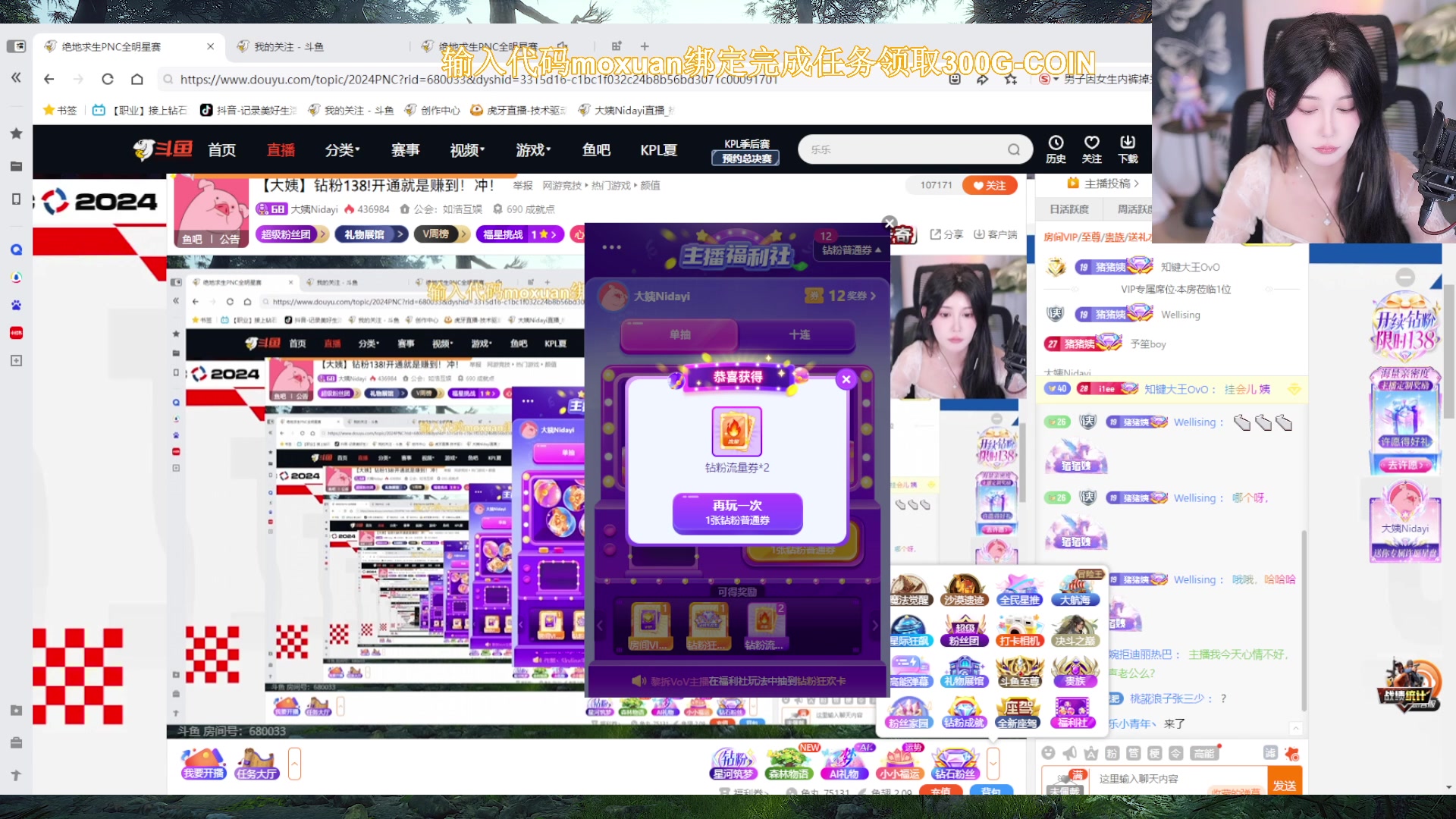Open the 全民星推 activity icon
The height and width of the screenshot is (819, 1456).
1019,590
